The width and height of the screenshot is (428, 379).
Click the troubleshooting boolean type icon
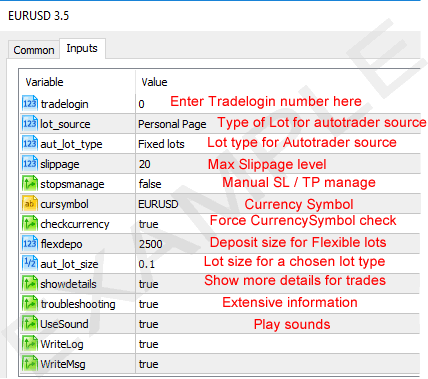[30, 304]
